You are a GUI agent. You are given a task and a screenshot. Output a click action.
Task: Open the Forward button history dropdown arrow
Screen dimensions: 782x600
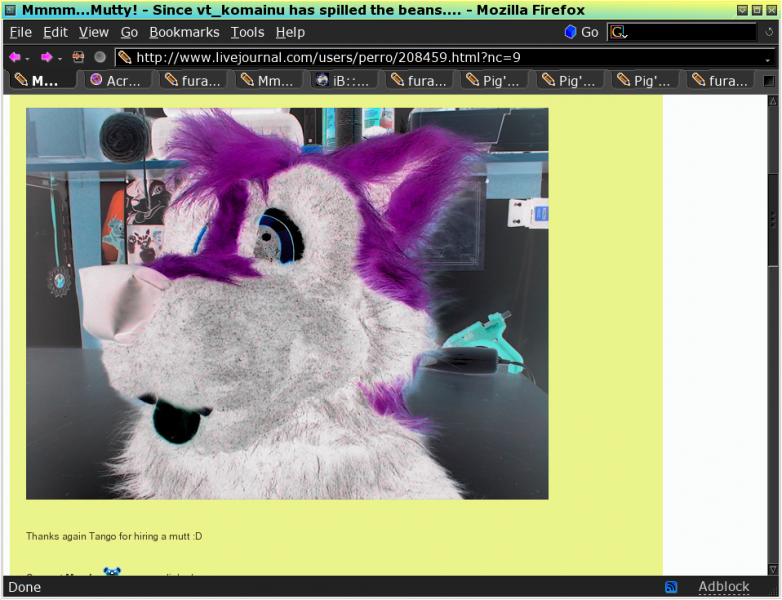click(59, 58)
